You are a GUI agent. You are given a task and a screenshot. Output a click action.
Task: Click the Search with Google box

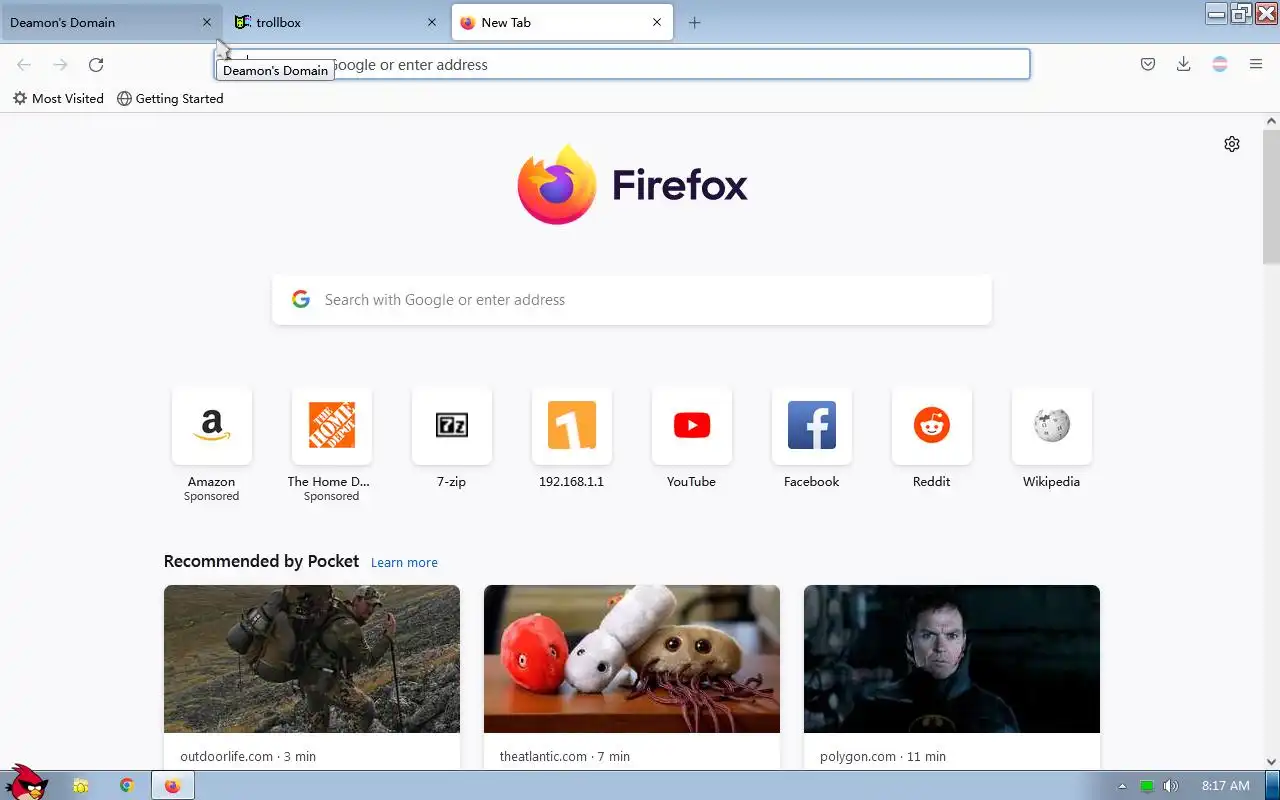(632, 300)
